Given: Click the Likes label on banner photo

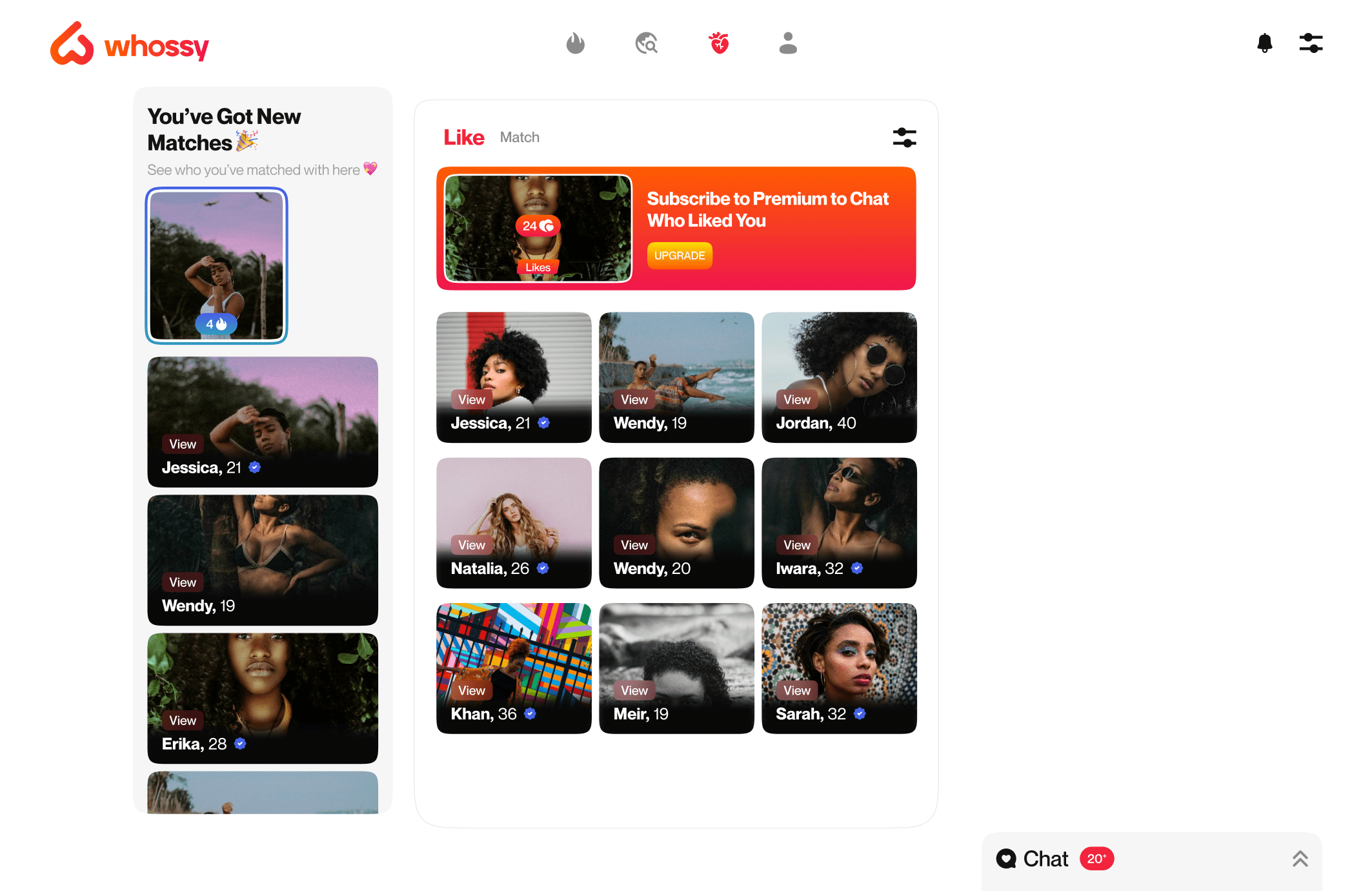Looking at the screenshot, I should (x=538, y=267).
